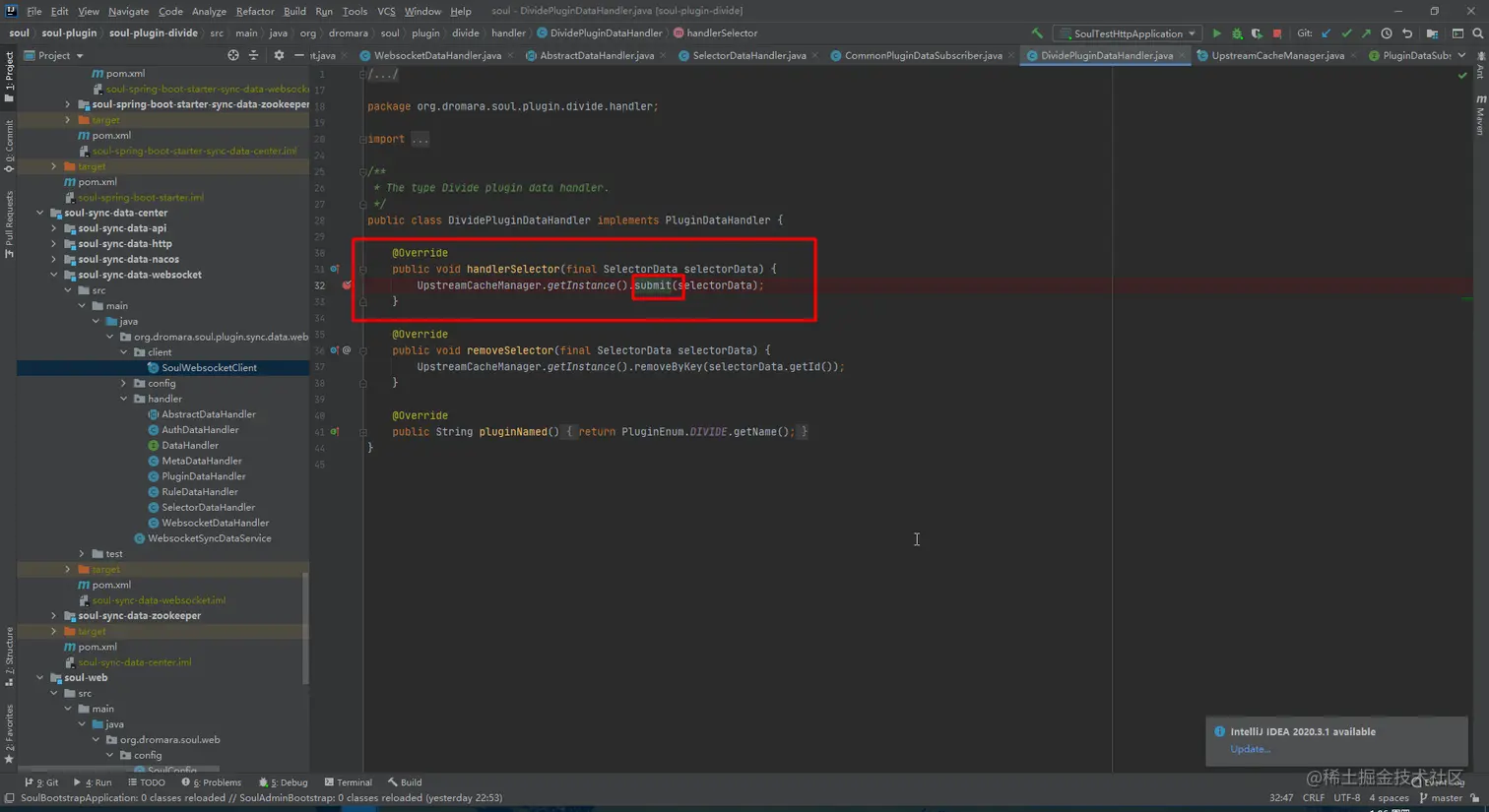1489x812 pixels.
Task: Start debugging with the green bug icon
Action: pos(1237,33)
